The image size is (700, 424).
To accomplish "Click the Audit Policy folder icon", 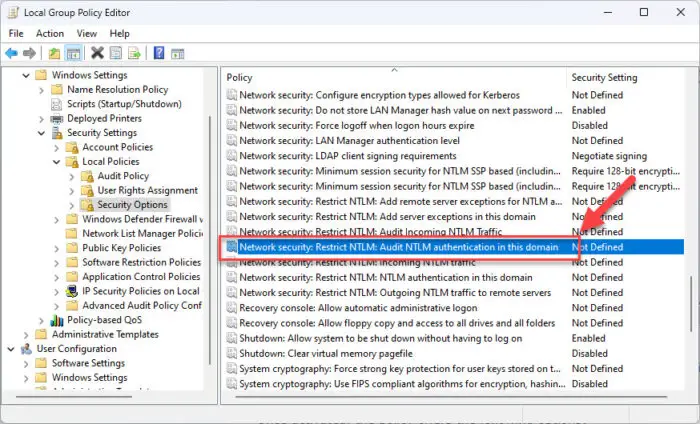I will pos(87,176).
